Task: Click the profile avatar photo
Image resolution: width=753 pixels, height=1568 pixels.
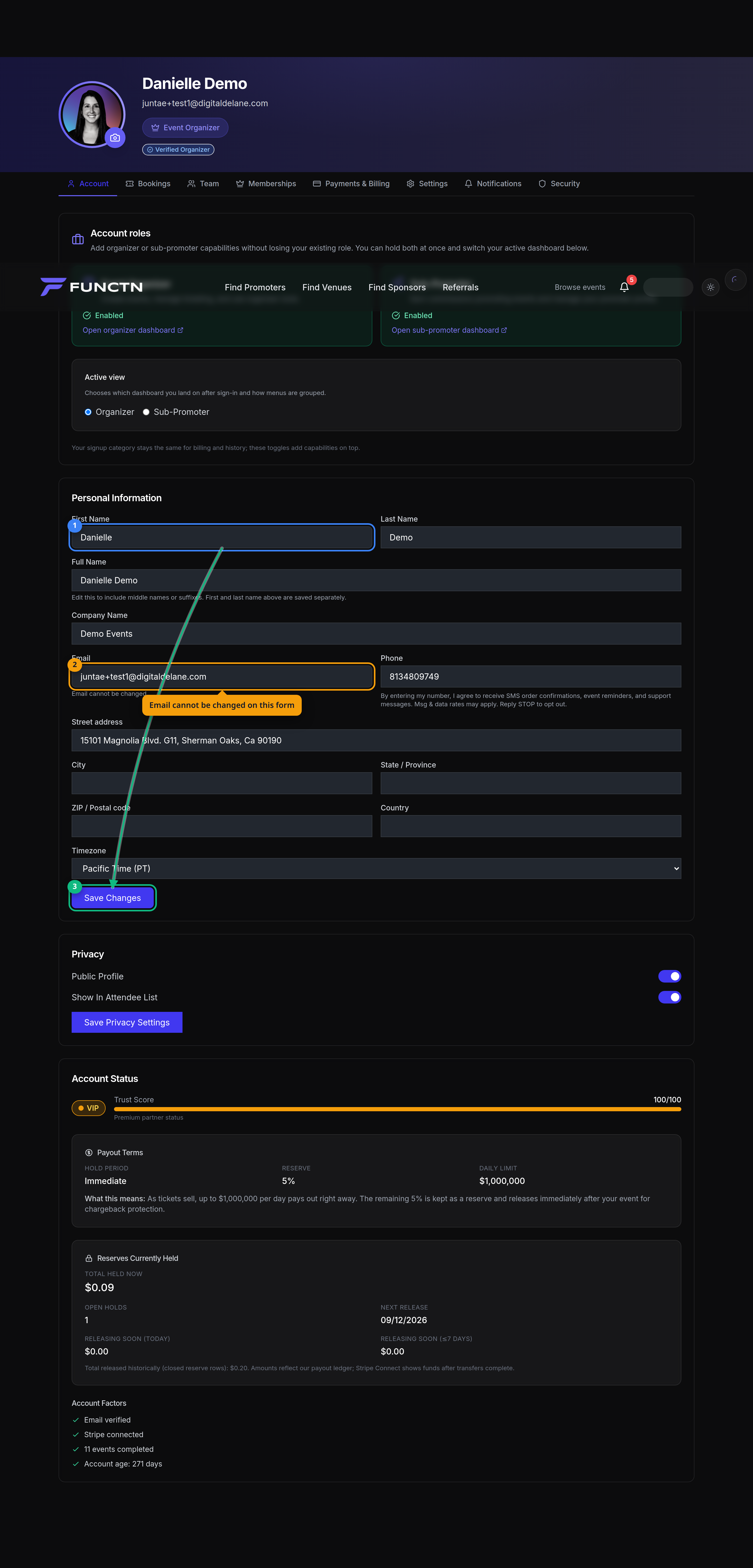Action: (x=92, y=114)
